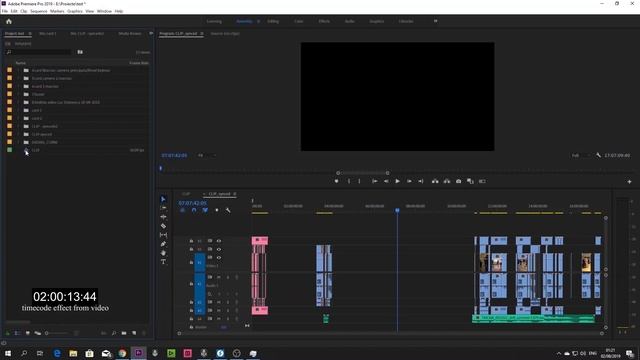
Task: Open the Comparison View button
Action: (x=470, y=181)
